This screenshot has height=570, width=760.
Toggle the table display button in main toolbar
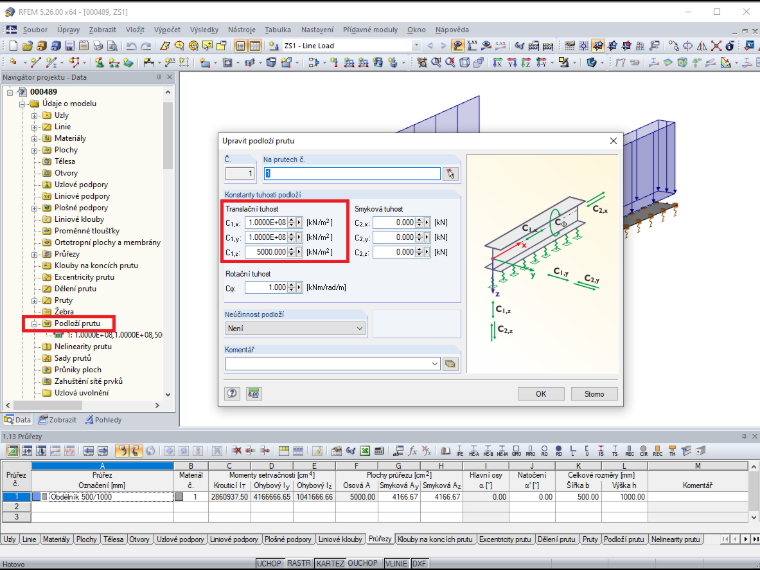254,46
